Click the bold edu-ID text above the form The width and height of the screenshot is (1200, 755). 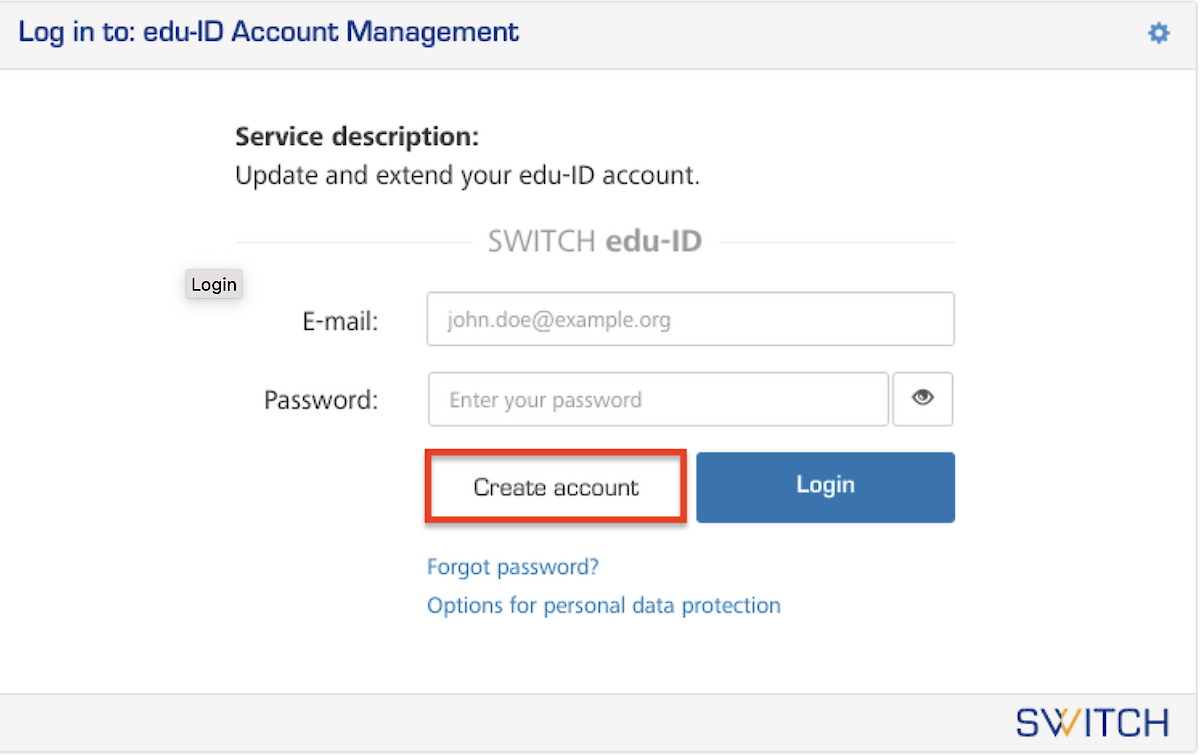pos(654,242)
